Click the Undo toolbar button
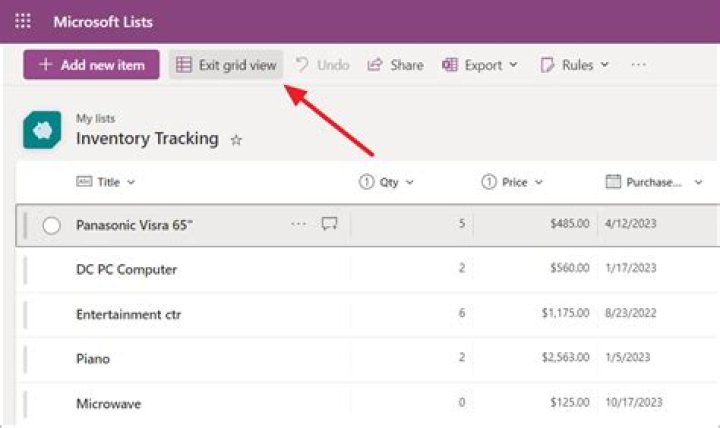 (x=322, y=65)
